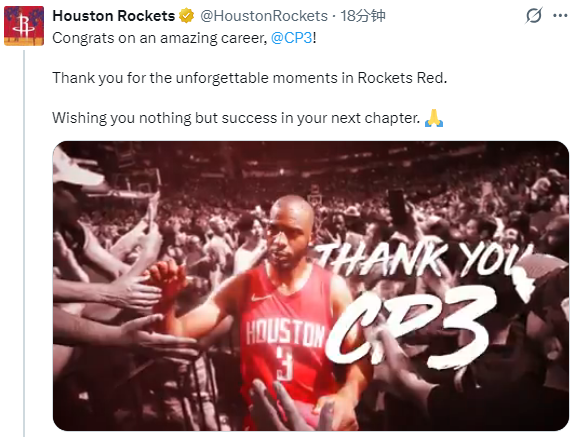Image resolution: width=580 pixels, height=437 pixels.
Task: Open the Thank You CP3 video thumbnail
Action: [311, 286]
